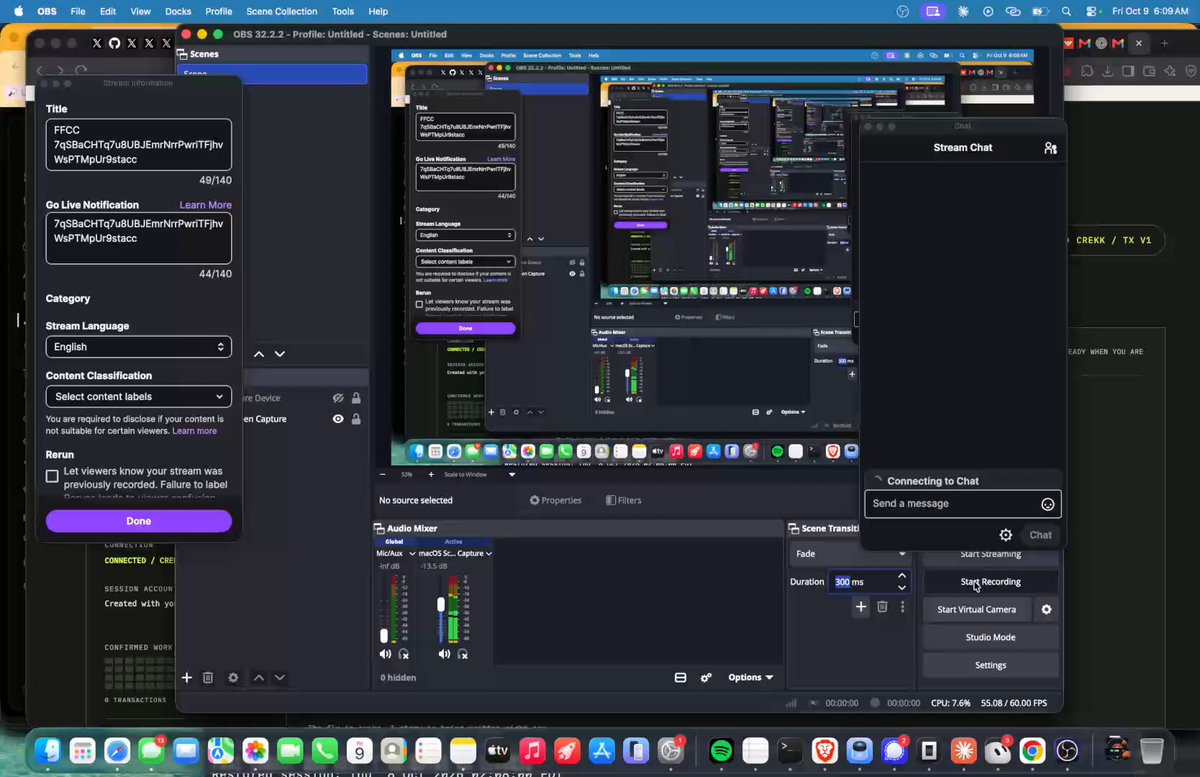Click the stream Title text field
The width and height of the screenshot is (1200, 777).
139,144
